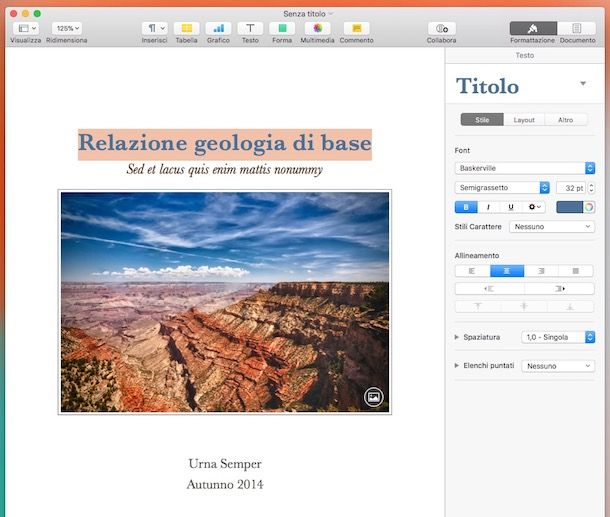
Task: Add a chart with Grafico icon
Action: click(x=218, y=28)
